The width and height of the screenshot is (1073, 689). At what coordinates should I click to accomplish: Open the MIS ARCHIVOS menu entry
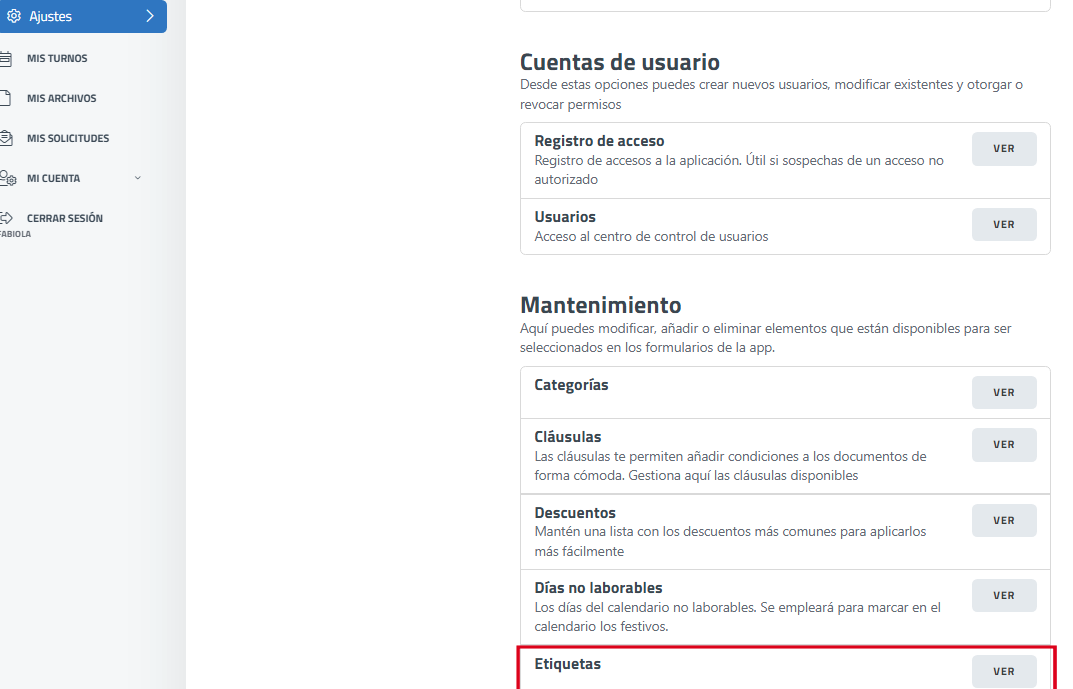pyautogui.click(x=62, y=99)
